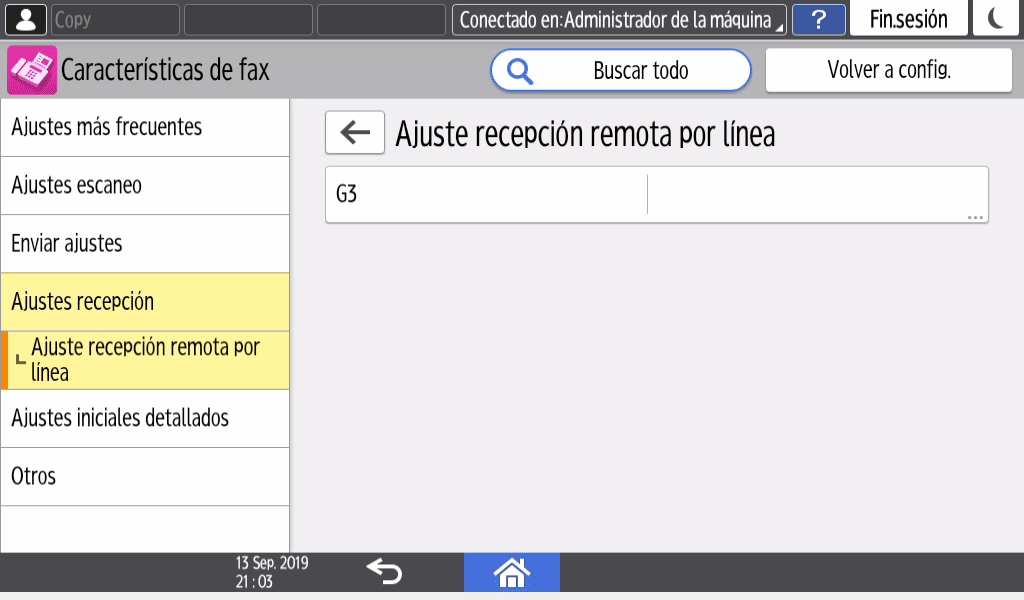Expand the Conectado en Administrador status box
The width and height of the screenshot is (1024, 600).
tap(619, 19)
